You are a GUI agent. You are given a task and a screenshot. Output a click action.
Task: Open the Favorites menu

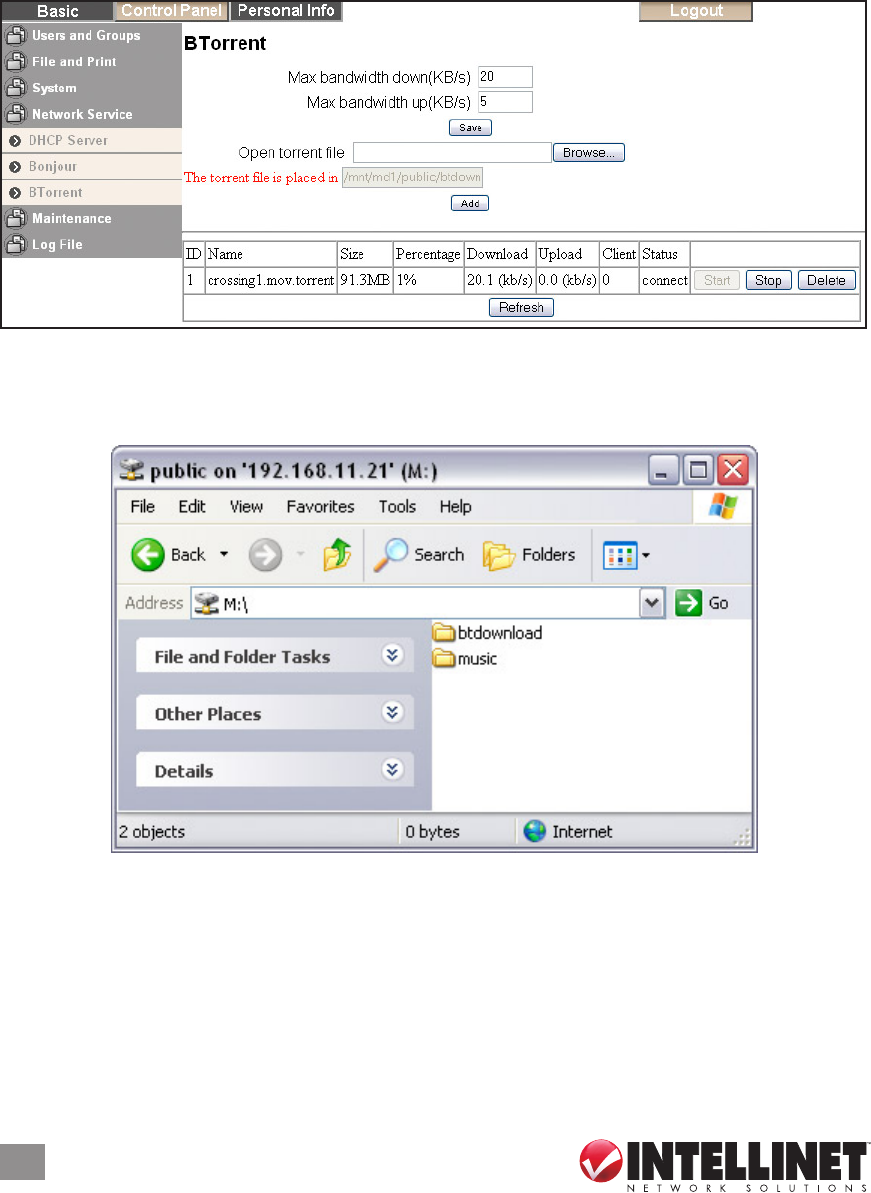click(320, 507)
